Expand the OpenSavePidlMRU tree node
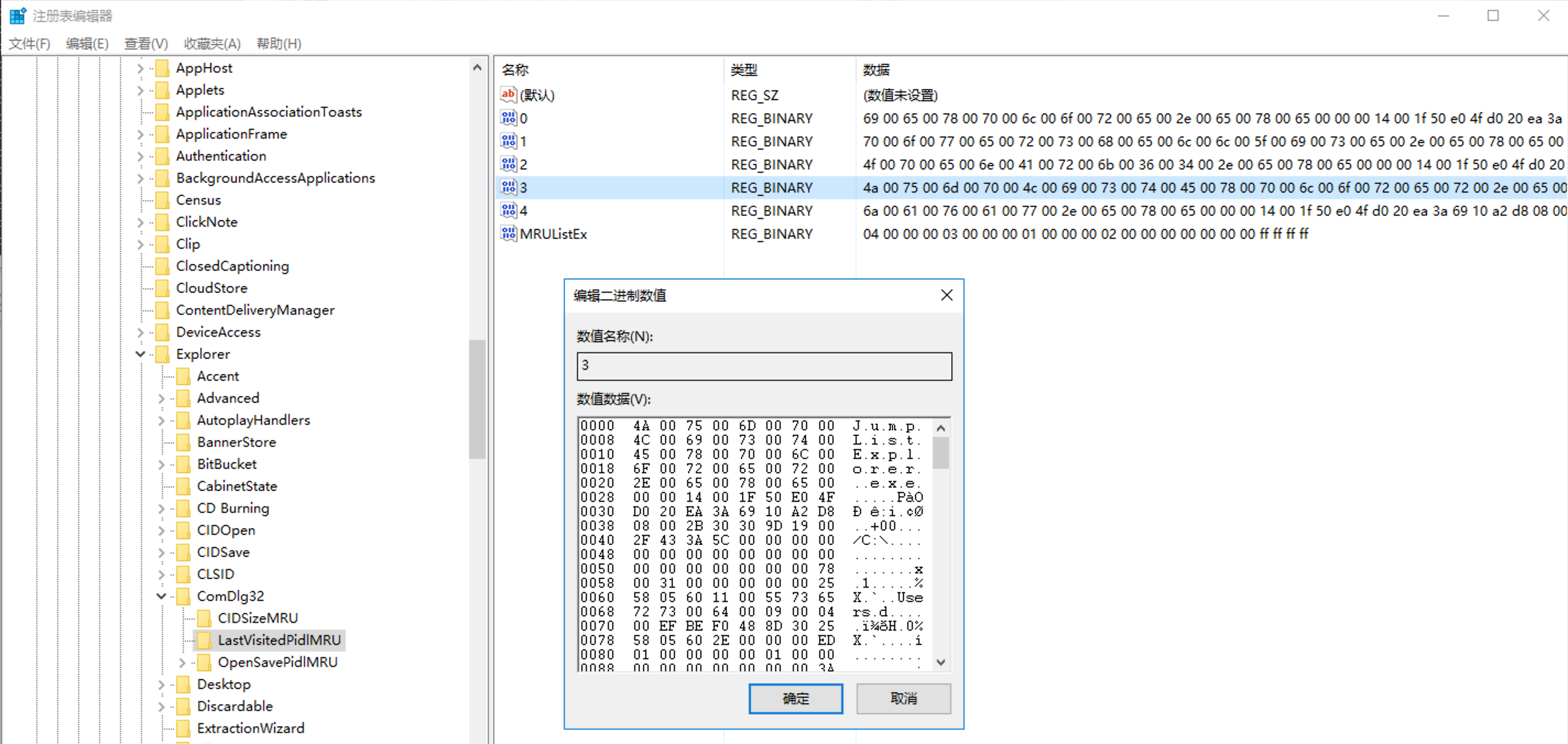Screen dimensions: 1568x744 point(182,662)
